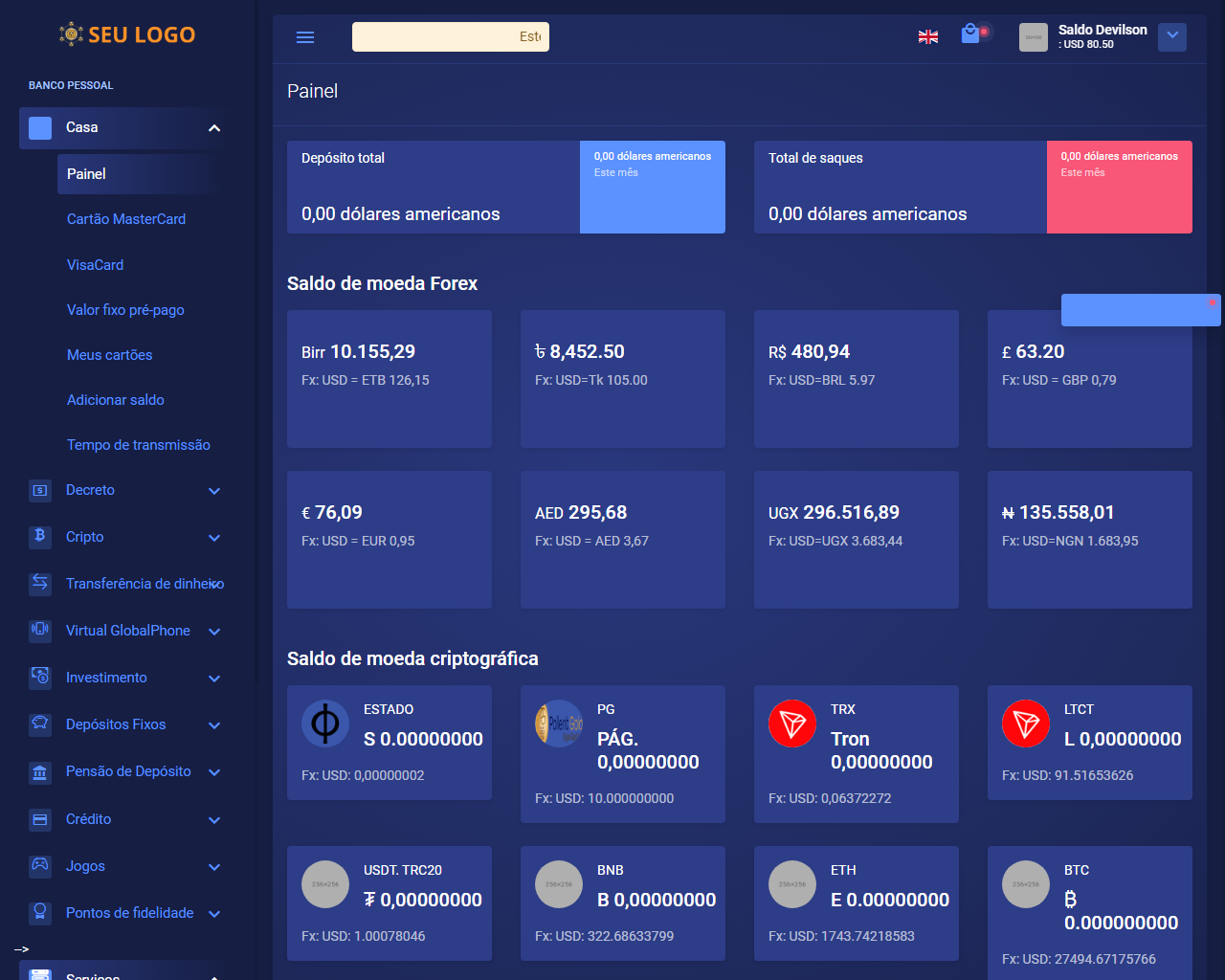This screenshot has height=980, width=1225.
Task: Click the hamburger menu icon
Action: pos(305,37)
